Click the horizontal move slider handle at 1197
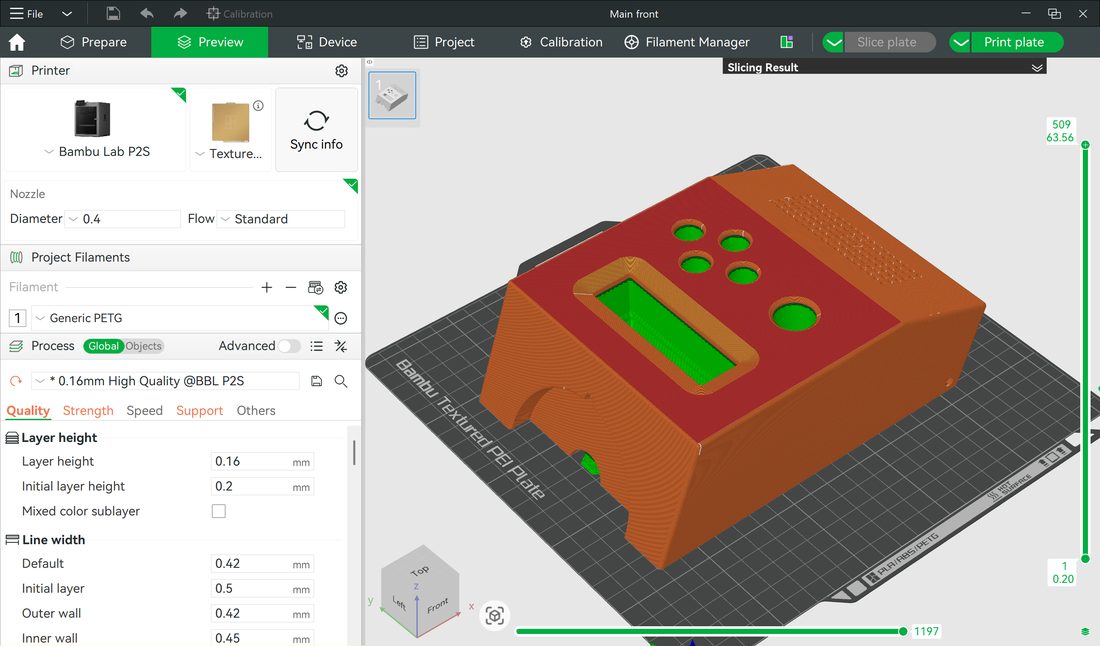 click(903, 631)
